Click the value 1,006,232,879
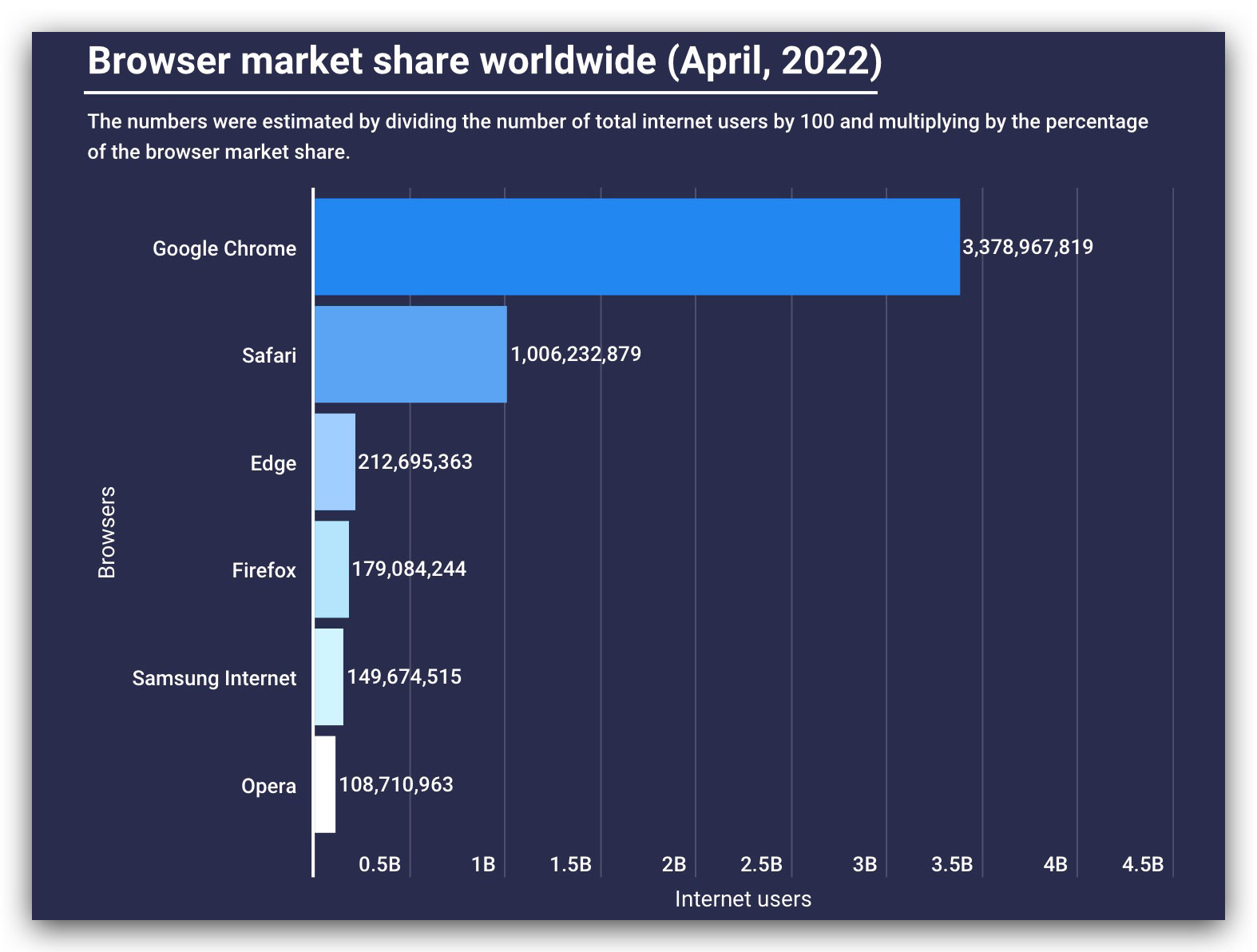 [576, 354]
